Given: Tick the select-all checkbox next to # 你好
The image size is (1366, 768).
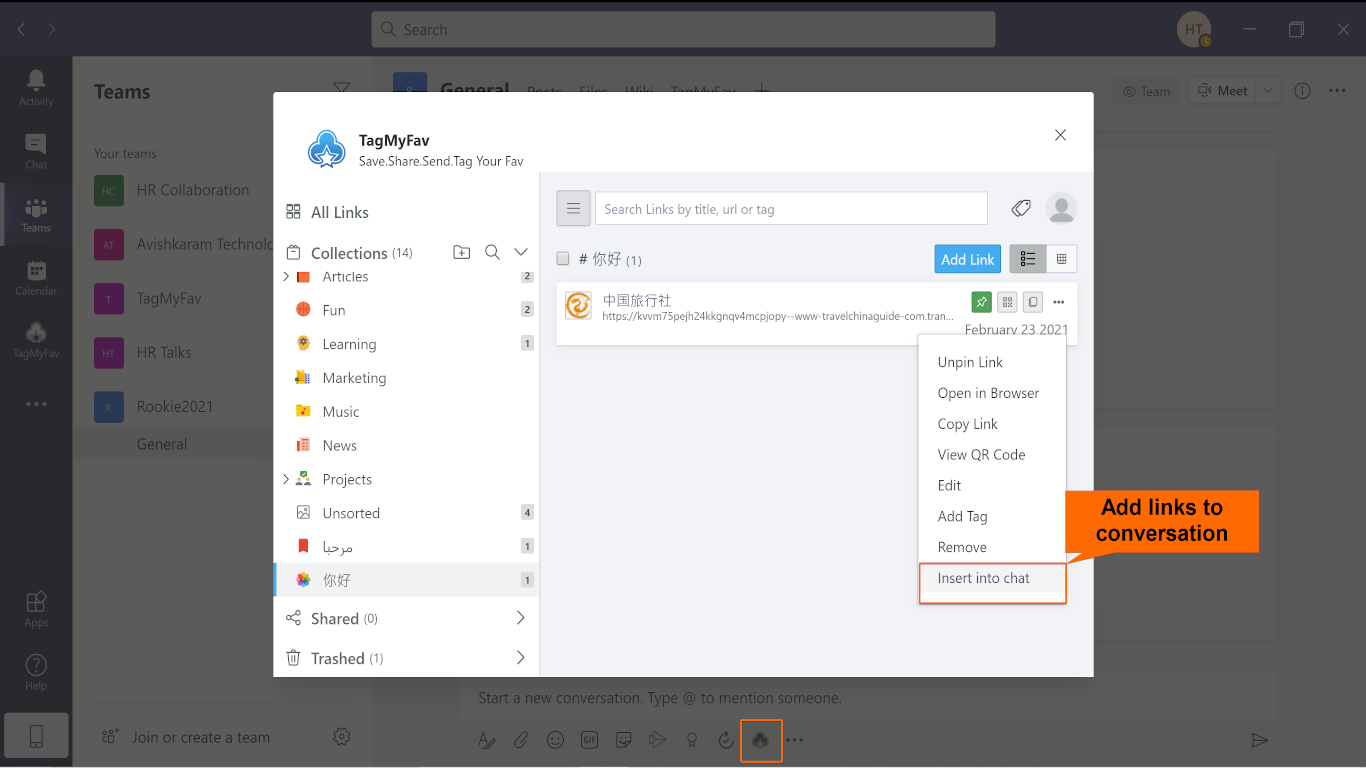Looking at the screenshot, I should click(x=563, y=258).
